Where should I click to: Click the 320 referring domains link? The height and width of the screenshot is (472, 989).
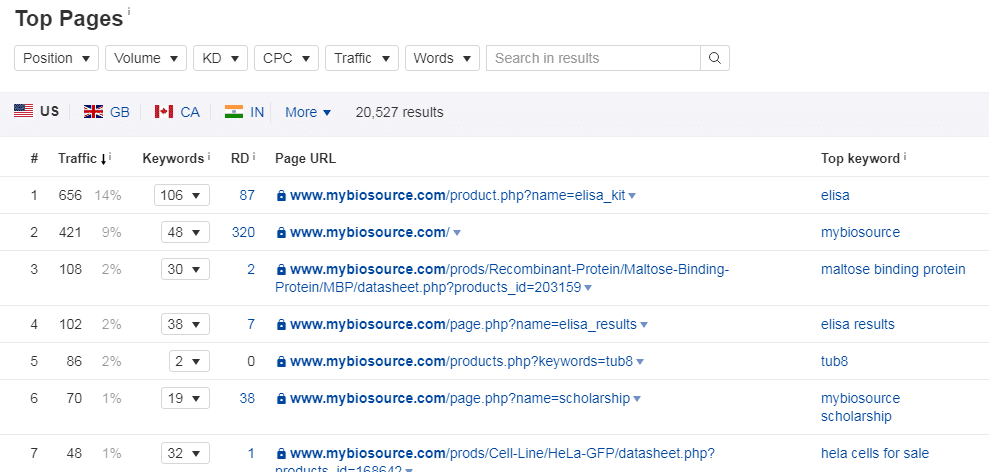(x=243, y=232)
